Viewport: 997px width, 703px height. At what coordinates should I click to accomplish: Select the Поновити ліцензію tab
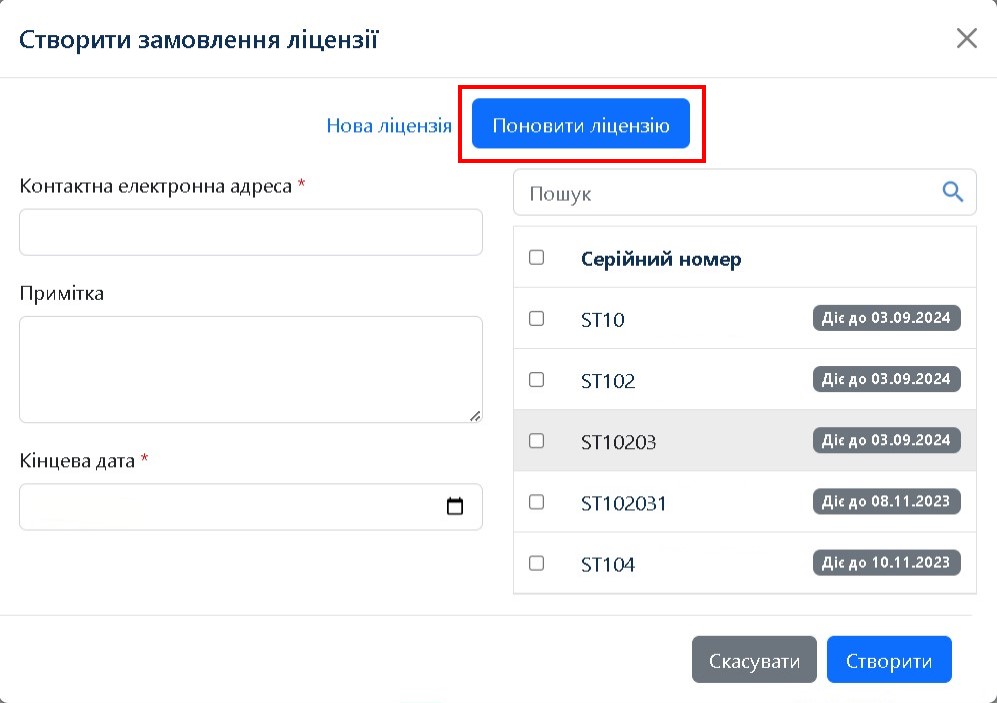[581, 127]
